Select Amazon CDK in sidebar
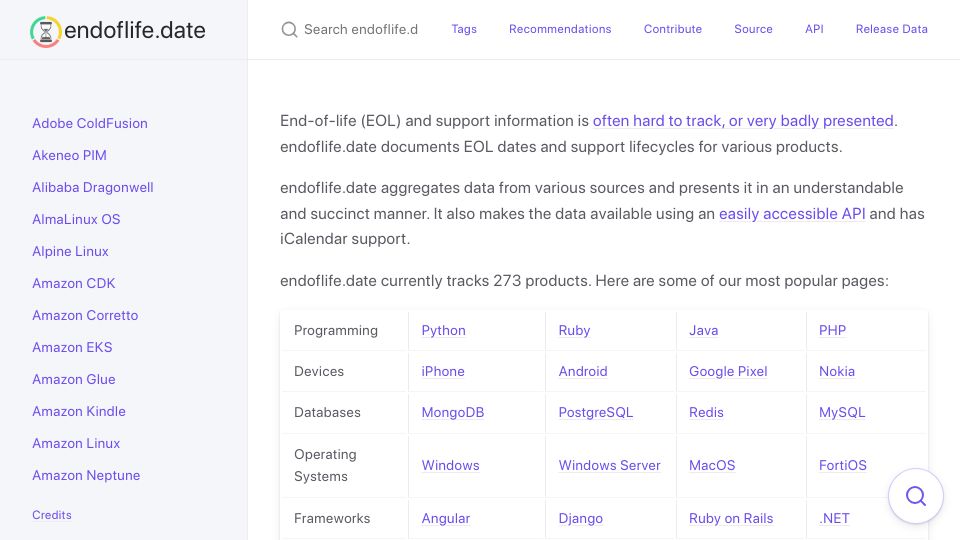Screen dimensions: 960x540 coord(73,283)
